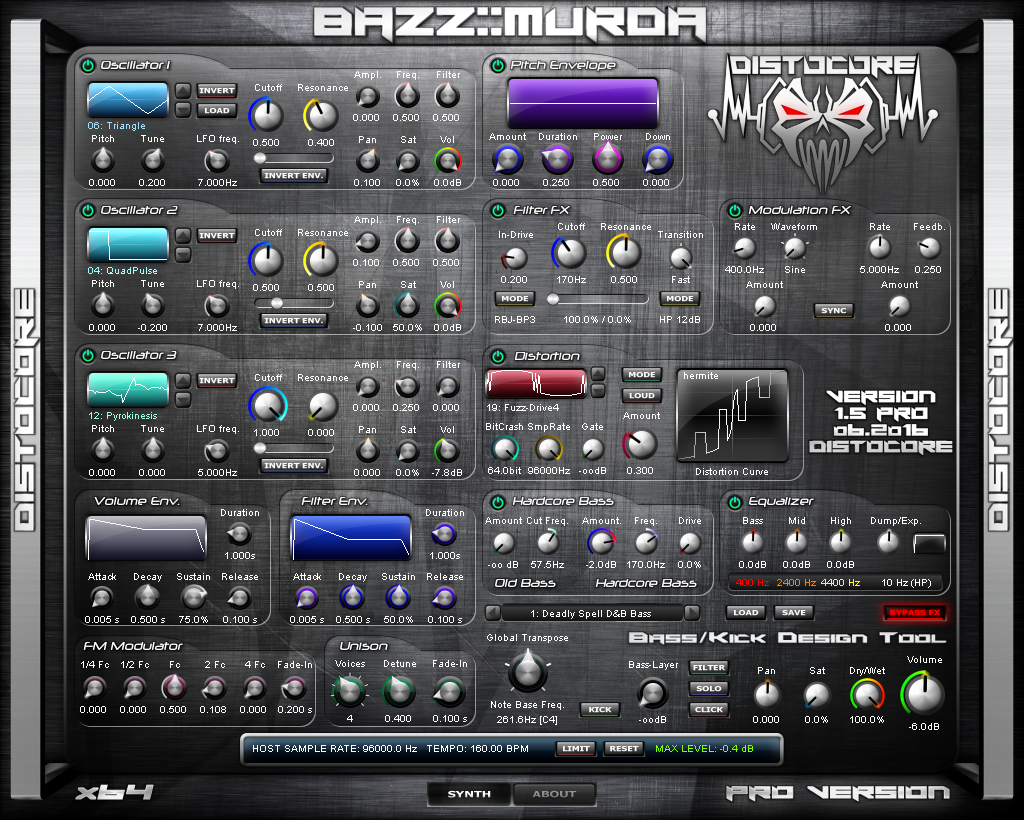Disable the Pitch Envelope power switch
This screenshot has height=820, width=1024.
tap(498, 65)
